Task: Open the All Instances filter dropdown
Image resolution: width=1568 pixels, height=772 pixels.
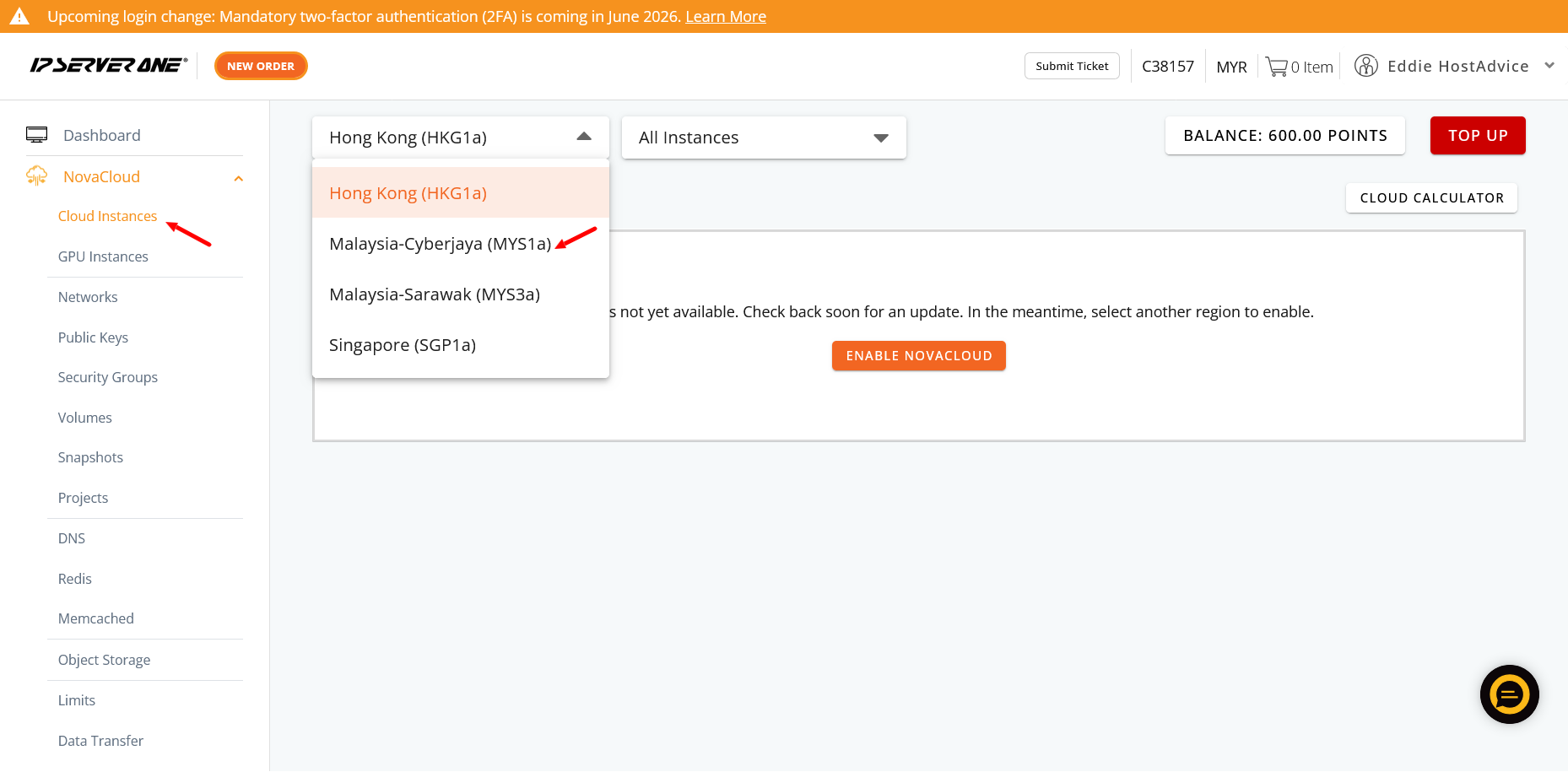Action: click(x=764, y=137)
